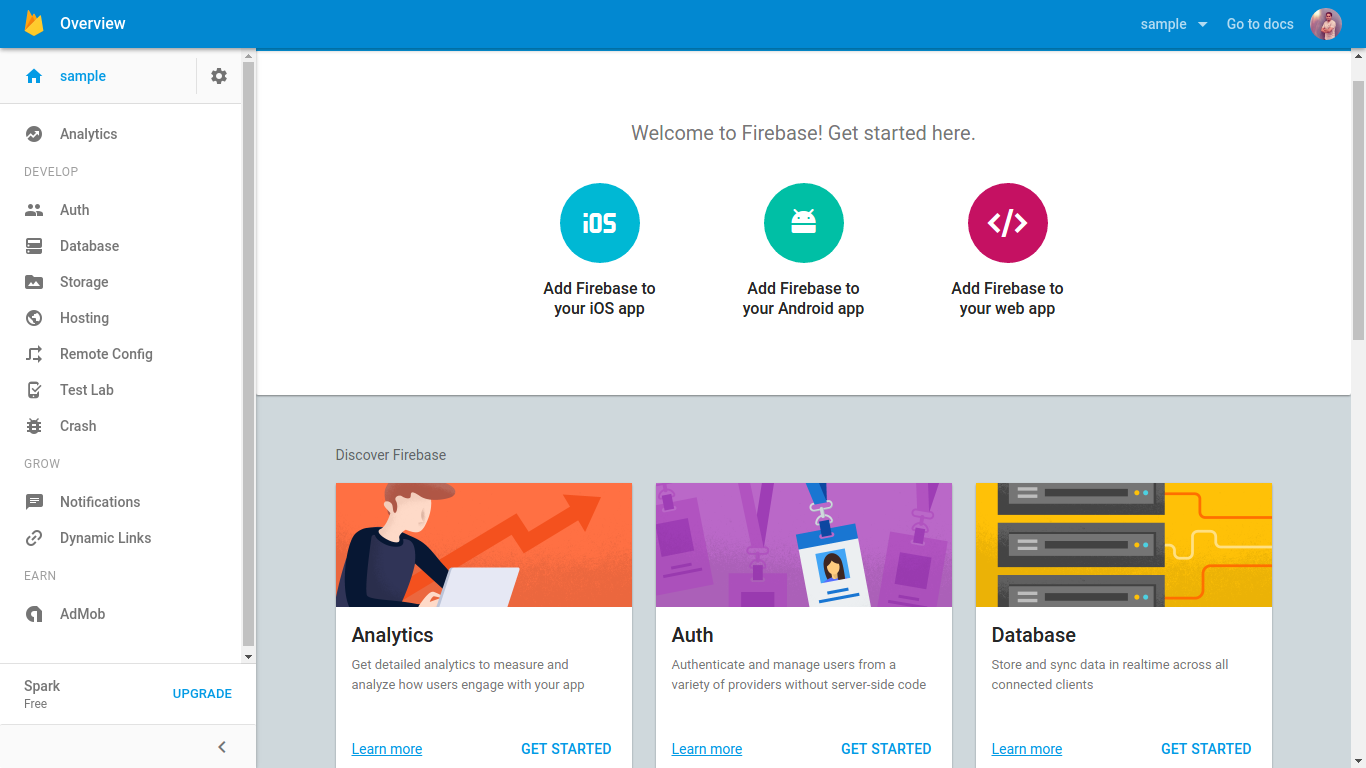Click the Auth people icon in sidebar
1366x768 pixels.
coord(34,210)
